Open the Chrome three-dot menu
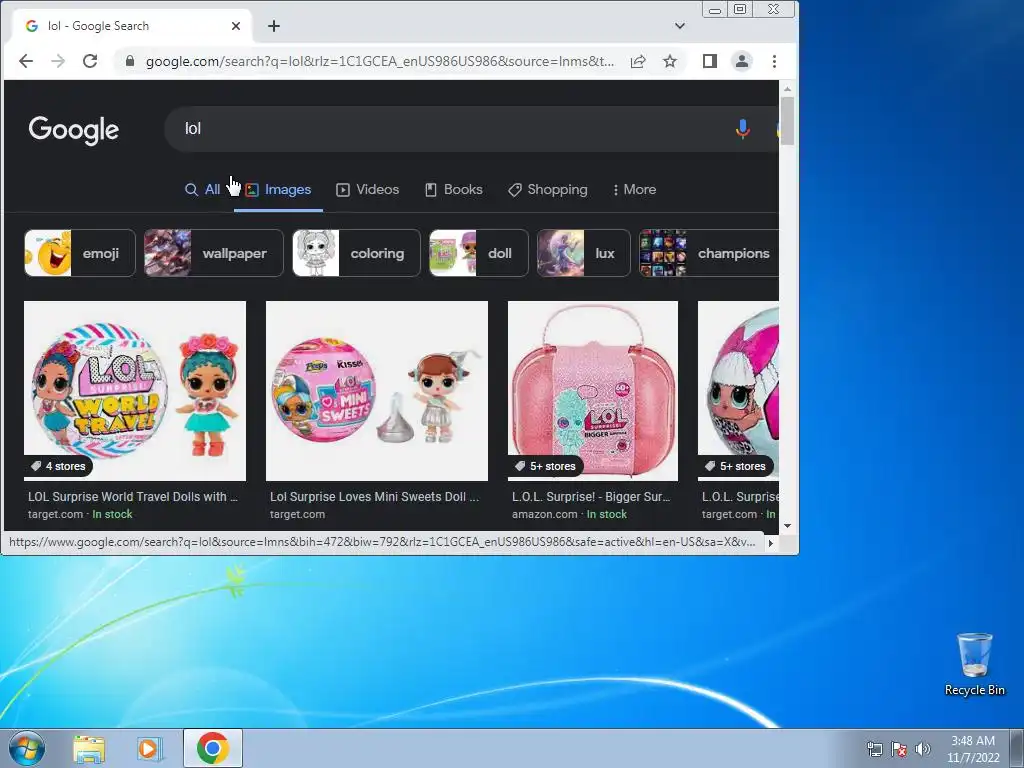 pyautogui.click(x=775, y=61)
